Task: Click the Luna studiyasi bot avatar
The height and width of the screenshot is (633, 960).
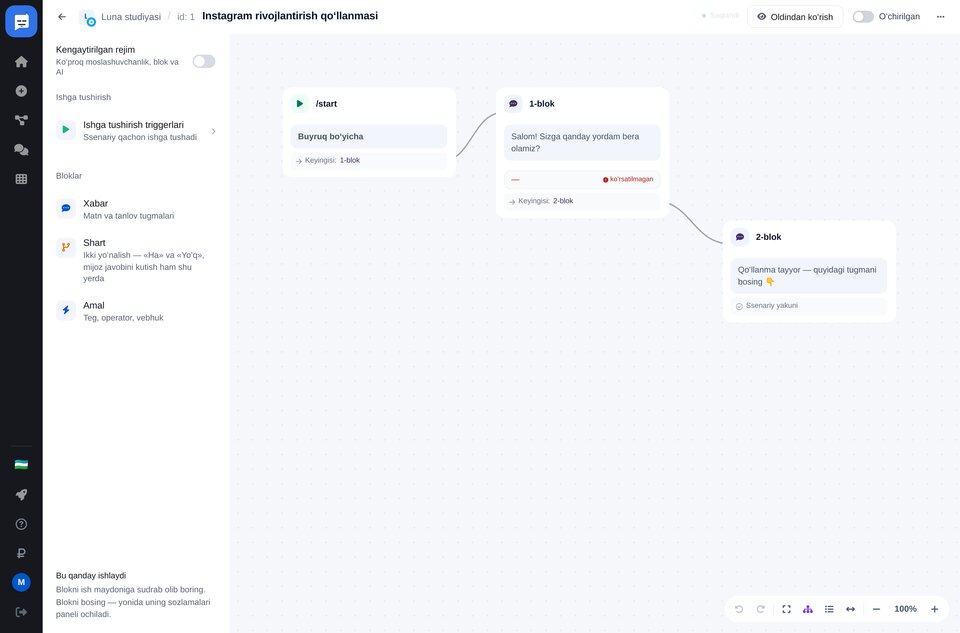Action: [x=88, y=18]
